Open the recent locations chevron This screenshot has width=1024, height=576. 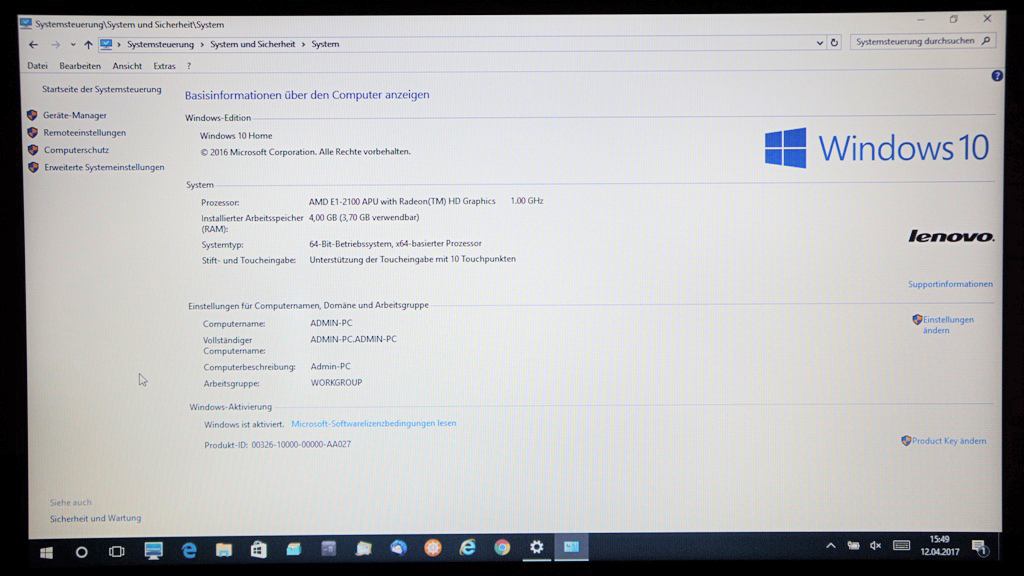[72, 44]
